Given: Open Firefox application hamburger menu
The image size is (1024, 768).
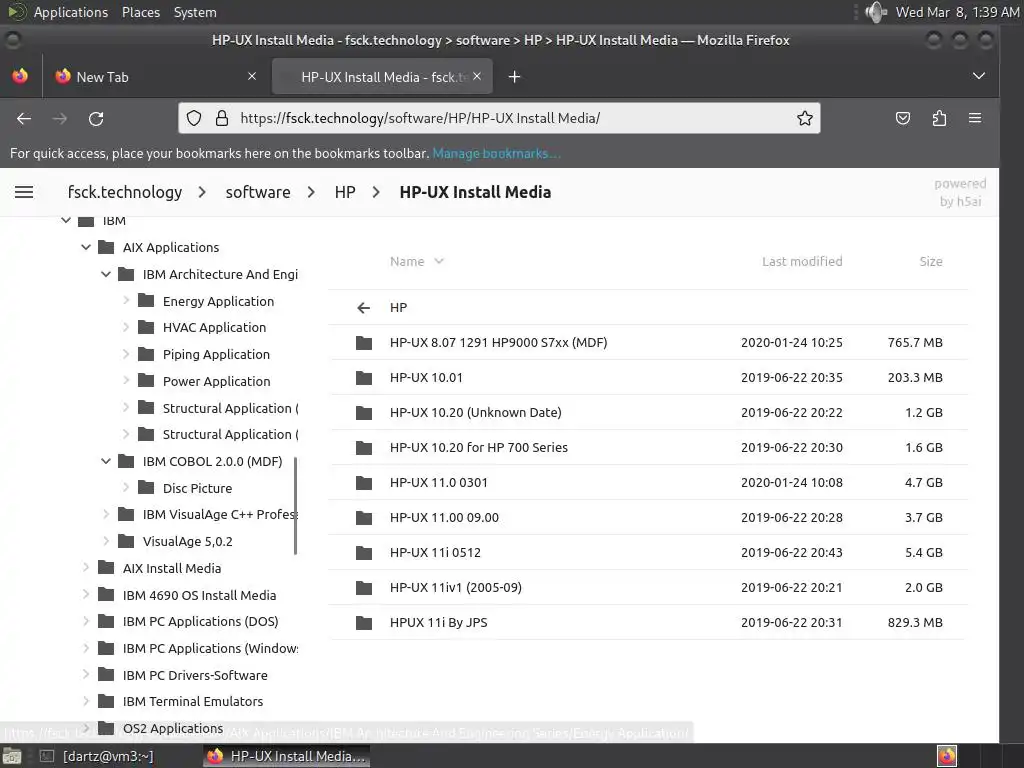Looking at the screenshot, I should (x=975, y=118).
